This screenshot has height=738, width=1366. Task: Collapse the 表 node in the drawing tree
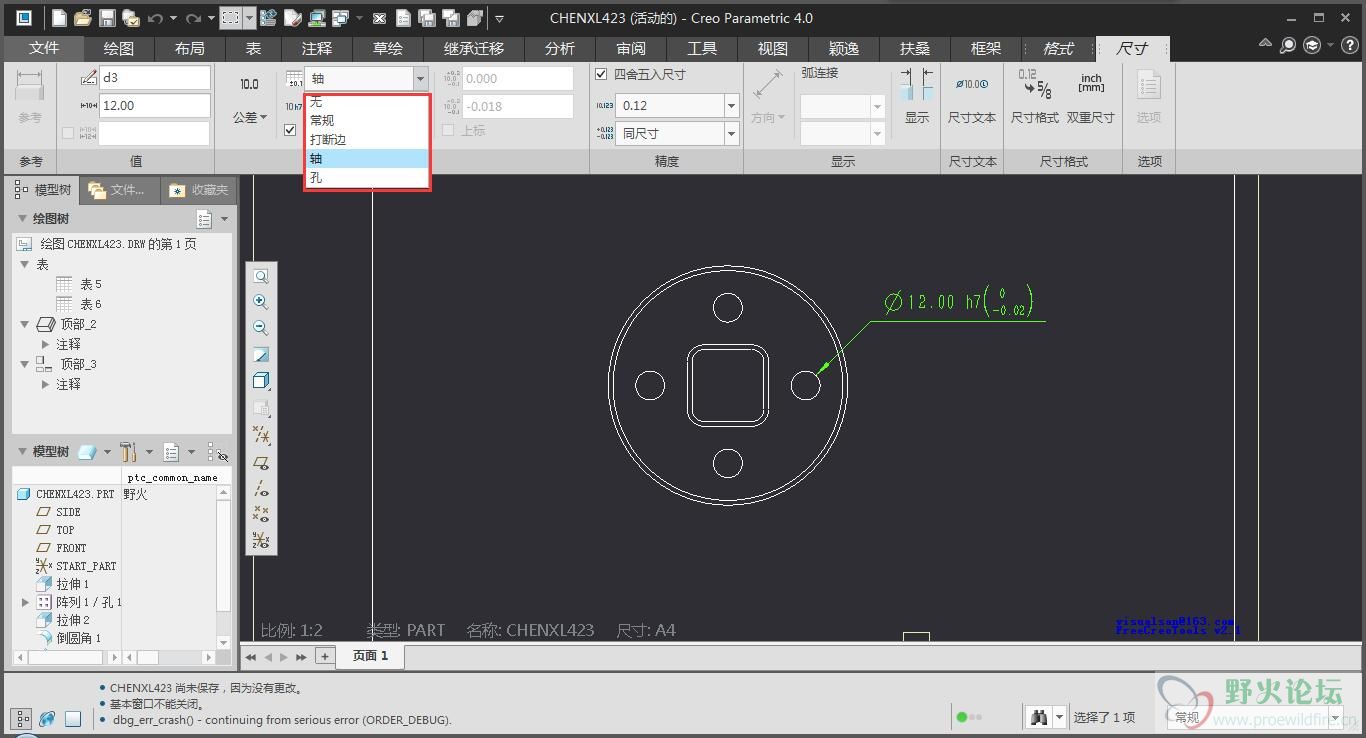click(26, 264)
